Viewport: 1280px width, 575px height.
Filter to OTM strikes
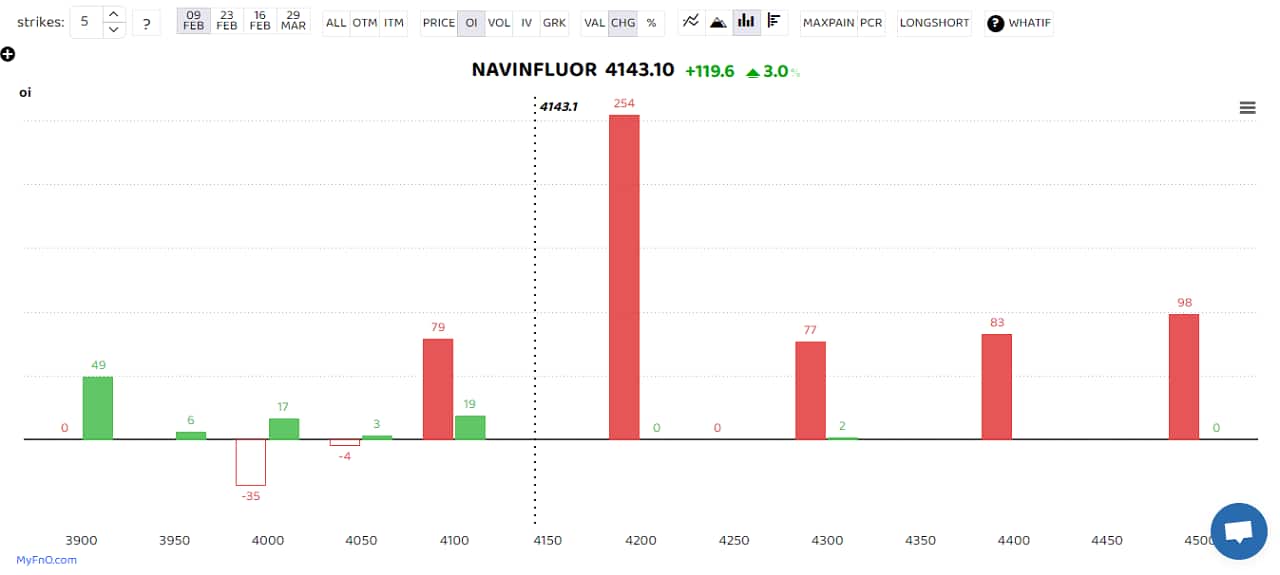click(364, 22)
